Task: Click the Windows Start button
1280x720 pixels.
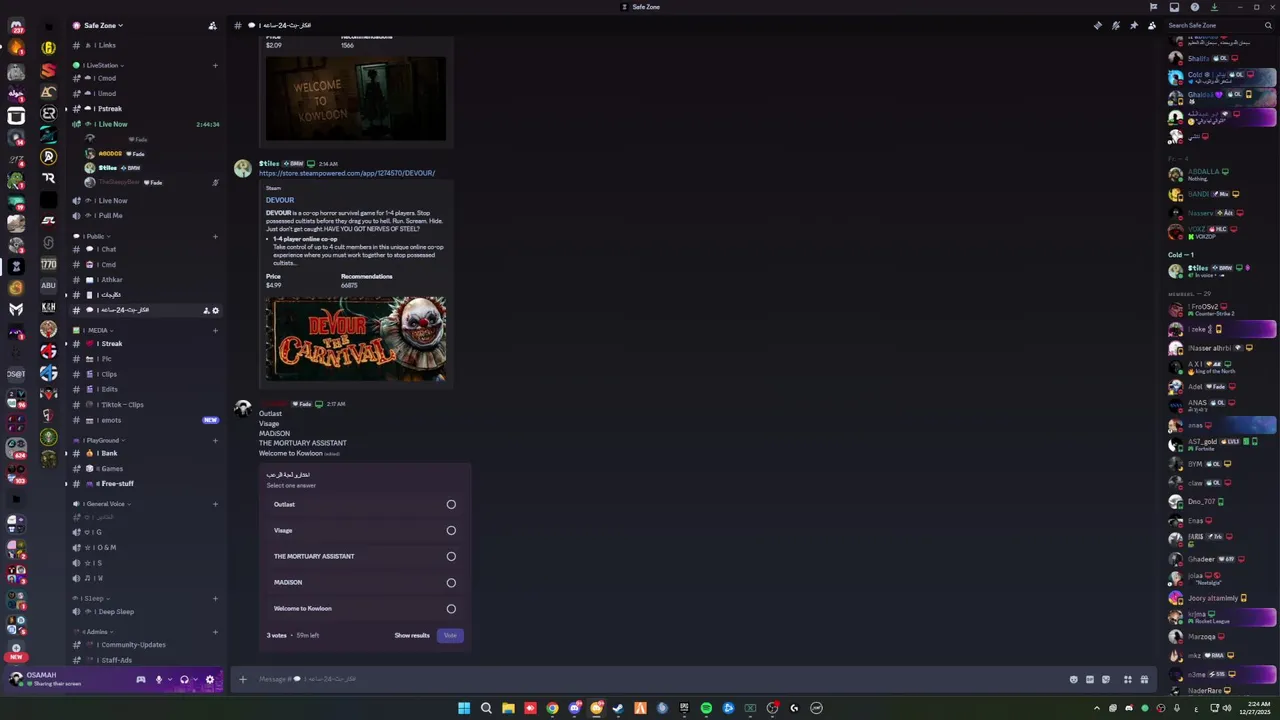Action: [x=464, y=708]
